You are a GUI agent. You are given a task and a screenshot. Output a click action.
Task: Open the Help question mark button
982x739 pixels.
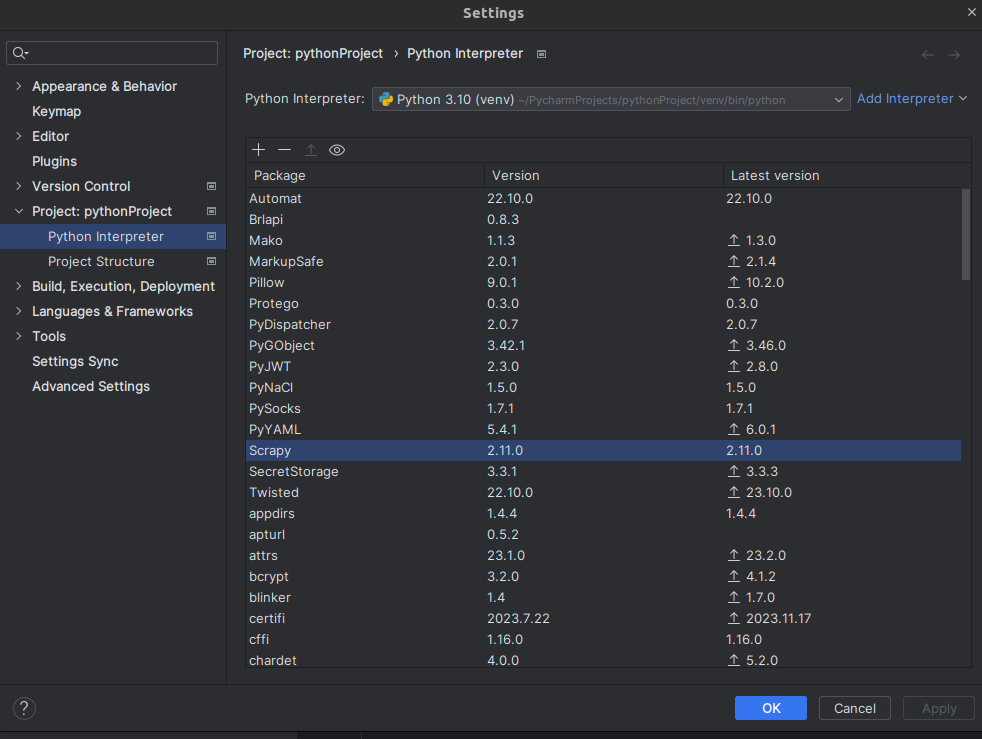(24, 708)
